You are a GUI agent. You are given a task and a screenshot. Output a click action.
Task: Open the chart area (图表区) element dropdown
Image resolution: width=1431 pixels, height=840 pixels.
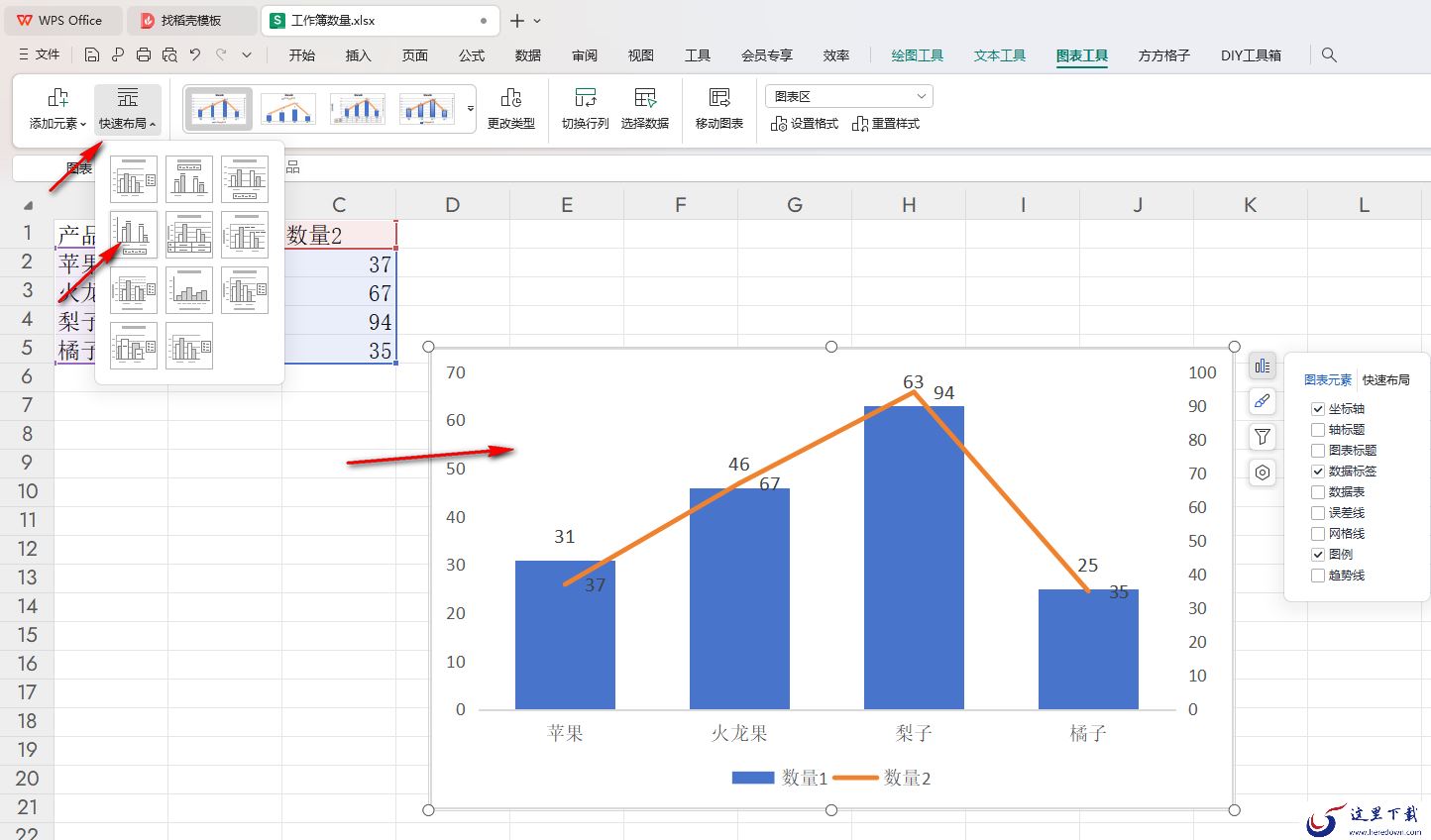pyautogui.click(x=849, y=96)
